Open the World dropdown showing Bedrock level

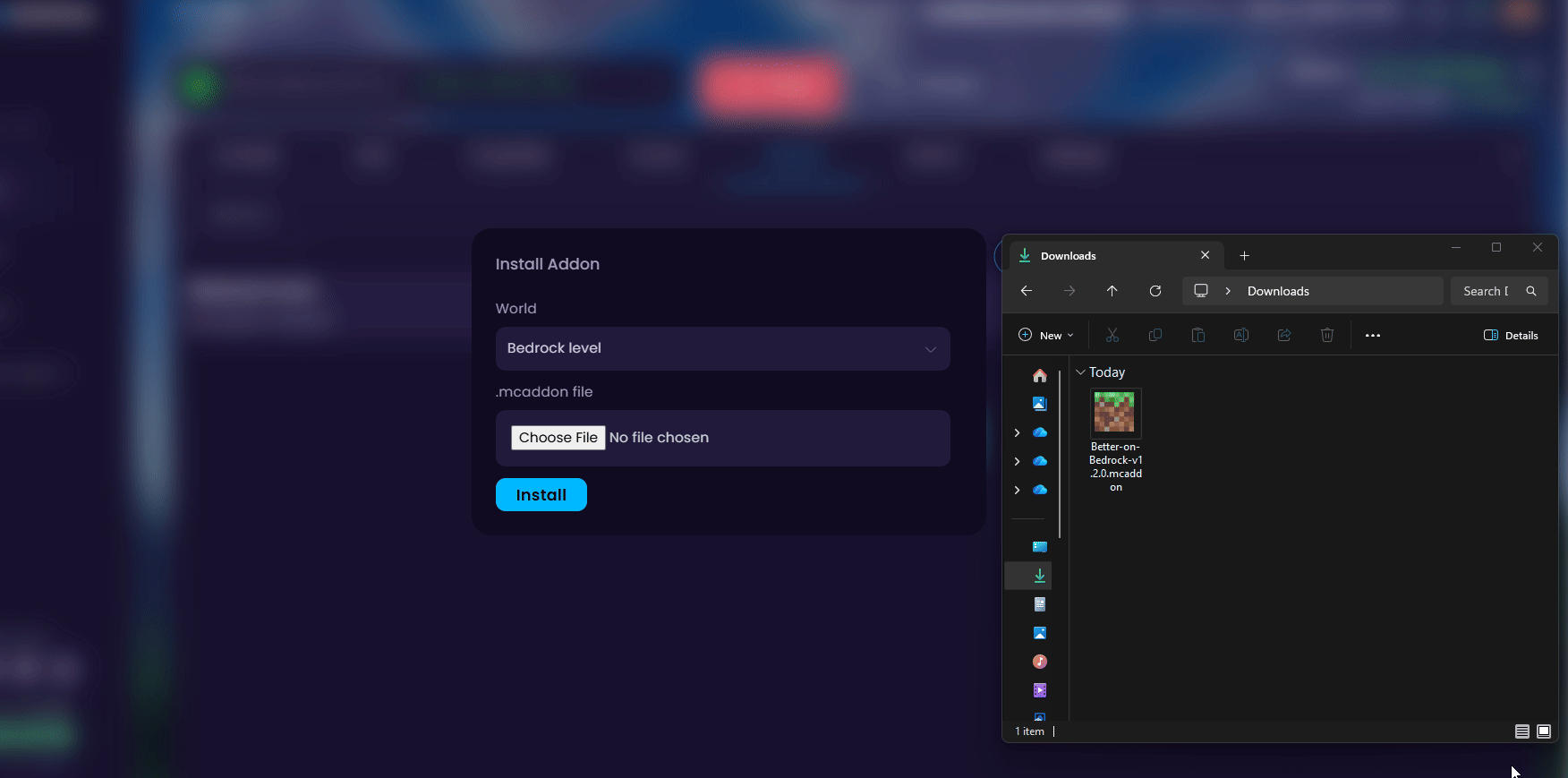pos(722,348)
